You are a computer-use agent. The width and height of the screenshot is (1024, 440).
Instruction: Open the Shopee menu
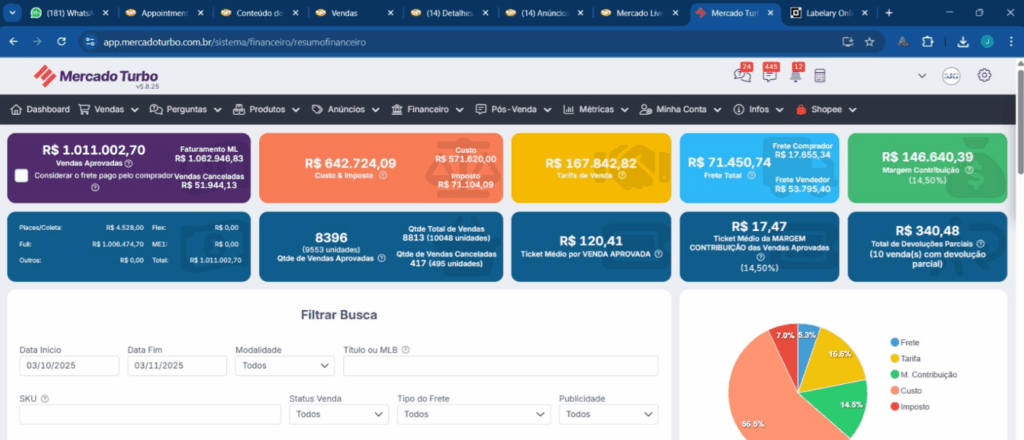[826, 109]
